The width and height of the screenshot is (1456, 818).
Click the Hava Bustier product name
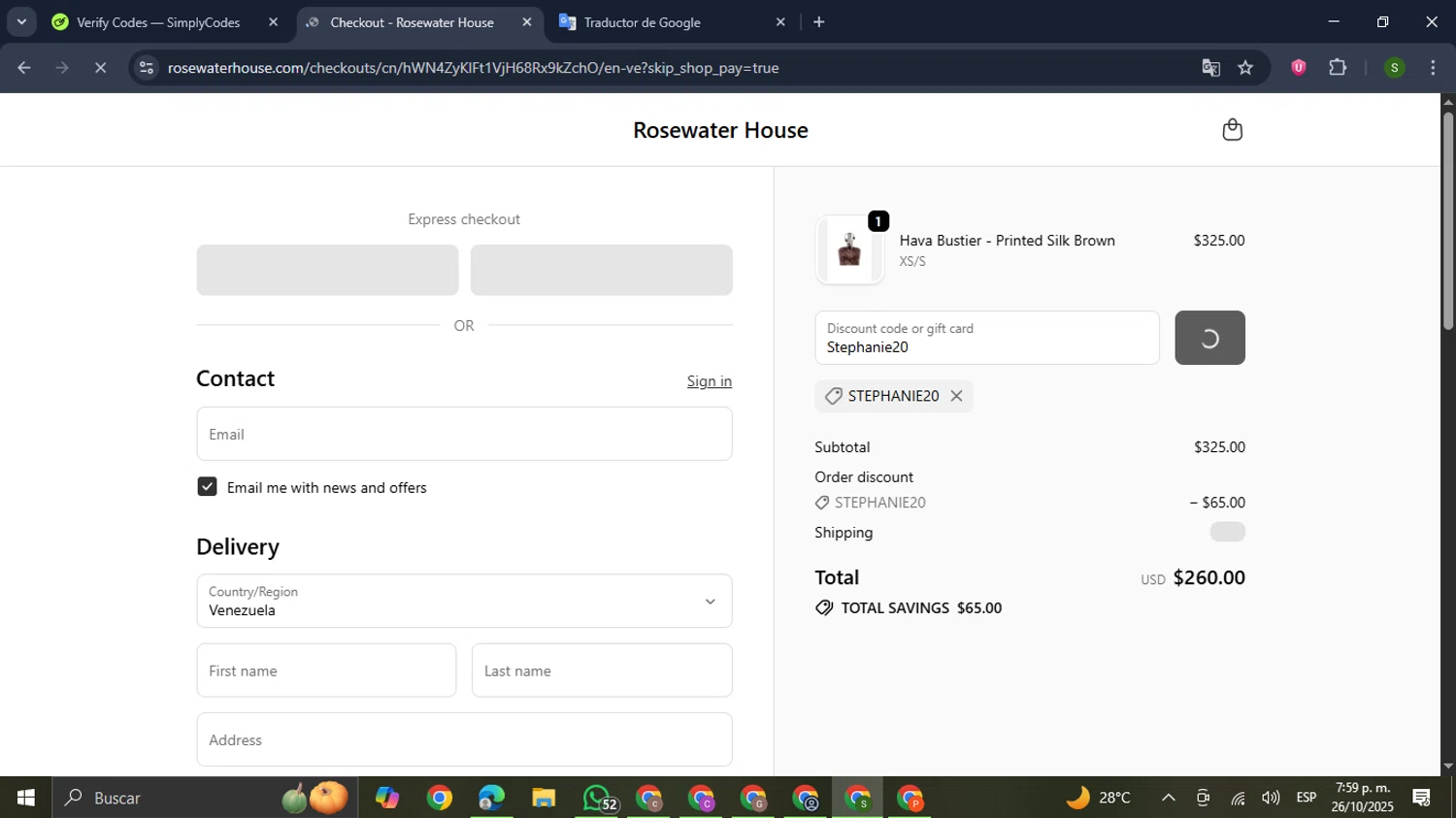[x=1007, y=241]
